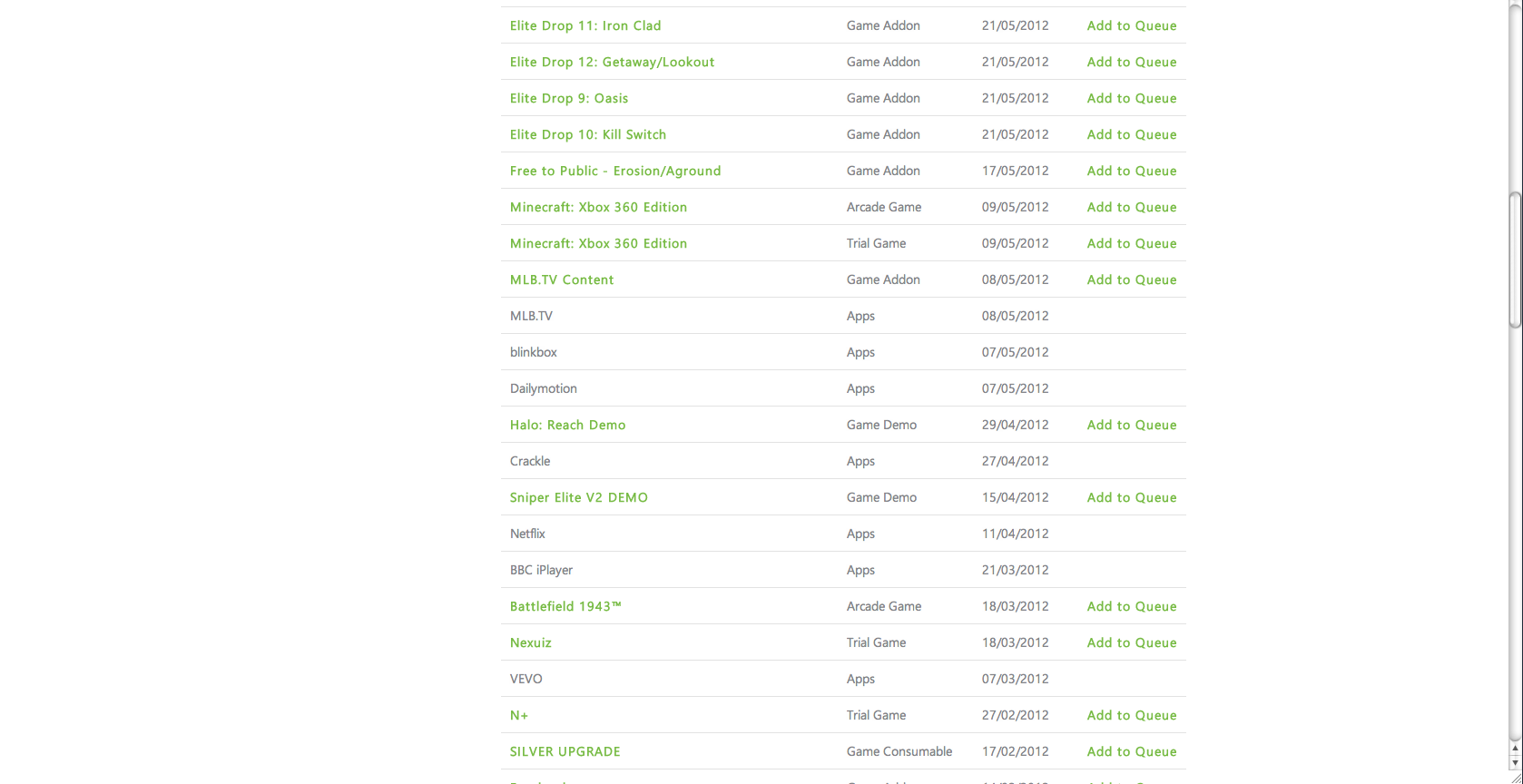Add Sniper Elite V2 DEMO to queue
Screen dimensions: 1523x784
click(x=1132, y=497)
